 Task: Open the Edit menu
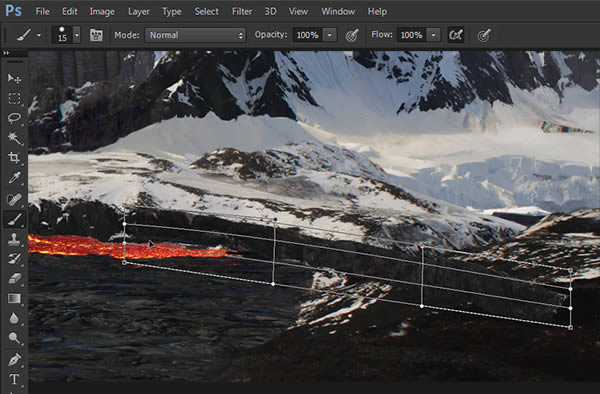70,11
